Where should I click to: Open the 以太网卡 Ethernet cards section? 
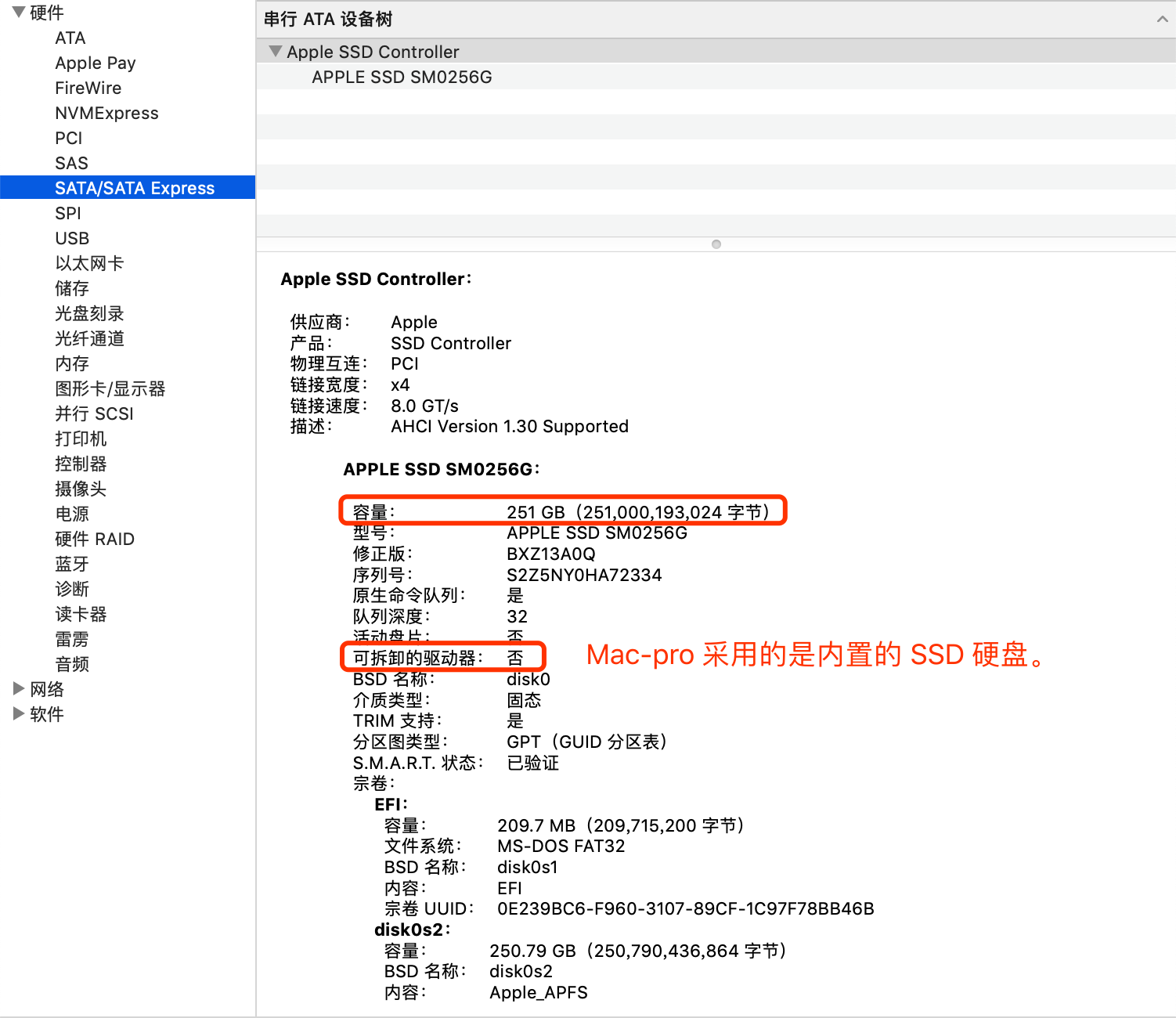[x=89, y=263]
